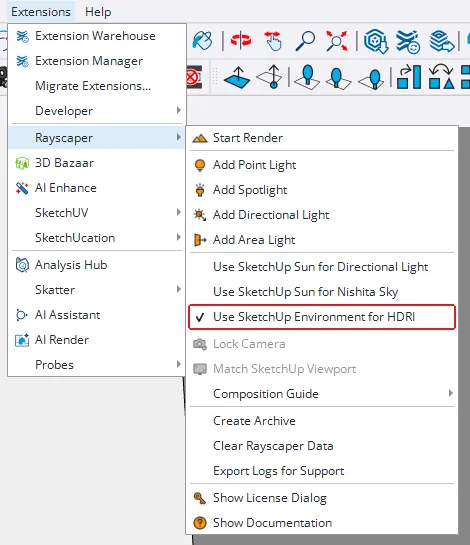Image resolution: width=470 pixels, height=545 pixels.
Task: Select the Pan hand tool icon
Action: tap(273, 41)
